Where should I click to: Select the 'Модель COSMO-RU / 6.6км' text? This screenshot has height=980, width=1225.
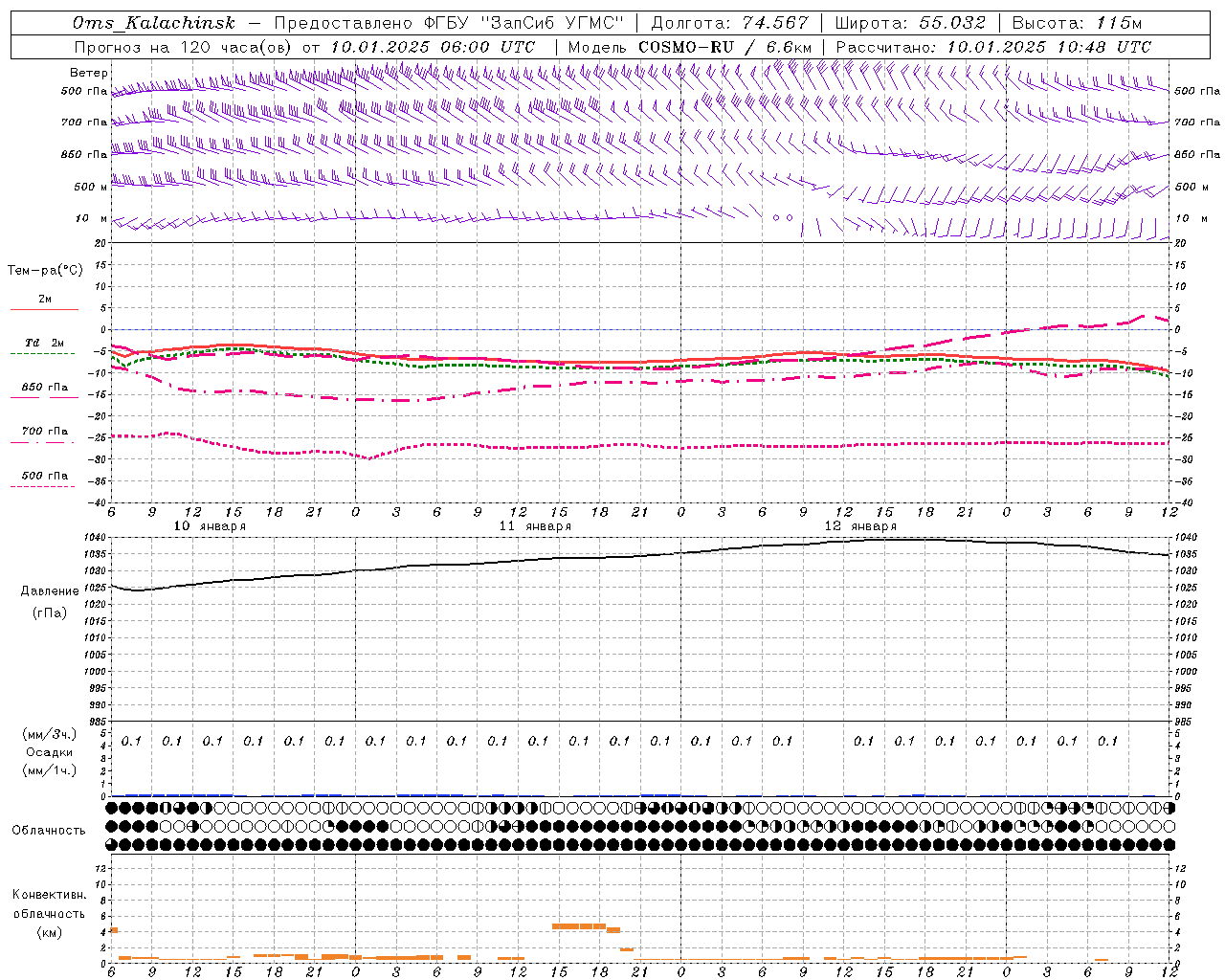[x=690, y=47]
